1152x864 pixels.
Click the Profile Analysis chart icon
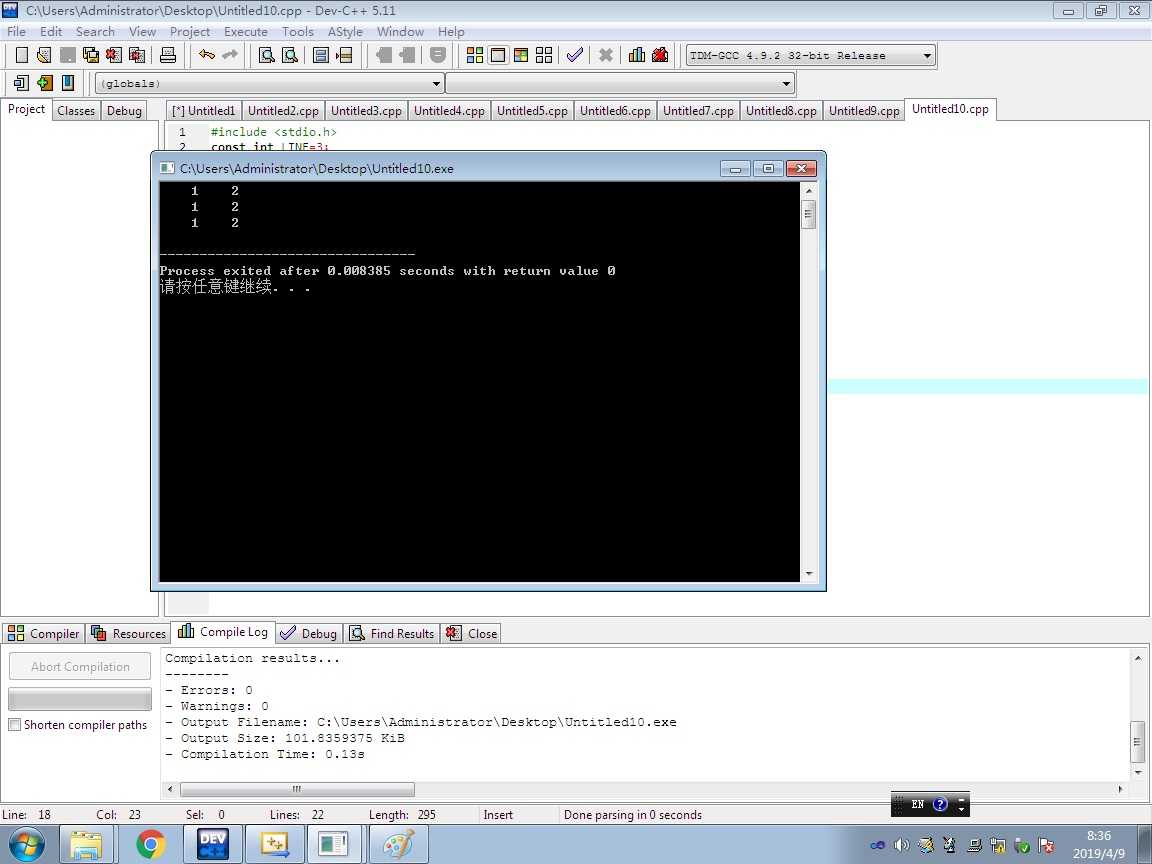tap(637, 55)
